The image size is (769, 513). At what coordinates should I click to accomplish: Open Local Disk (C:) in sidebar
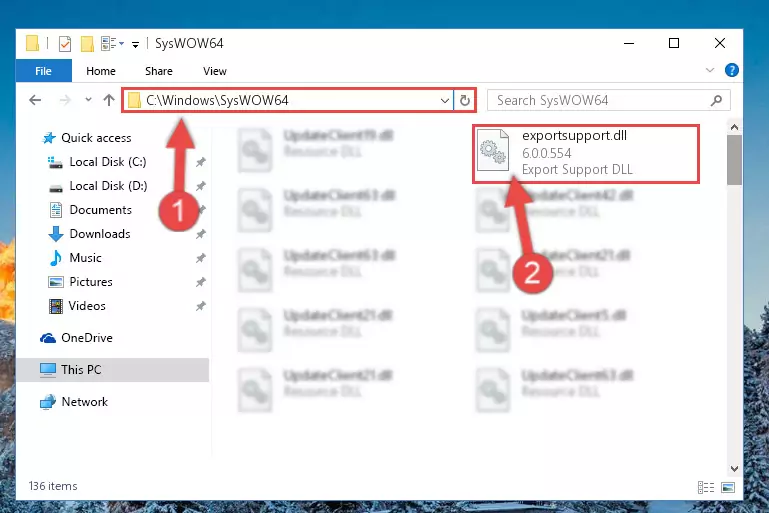pyautogui.click(x=107, y=162)
